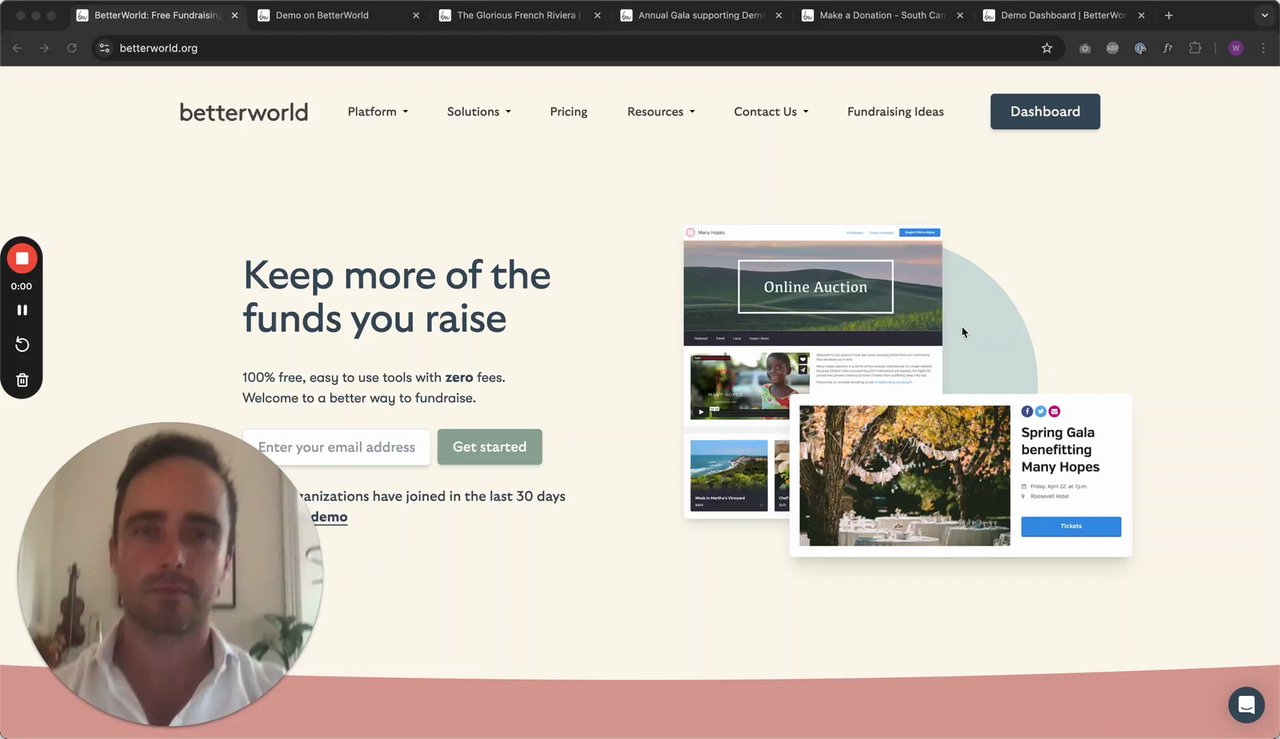Viewport: 1280px width, 739px height.
Task: Click the blue Tickets button
Action: [1071, 526]
